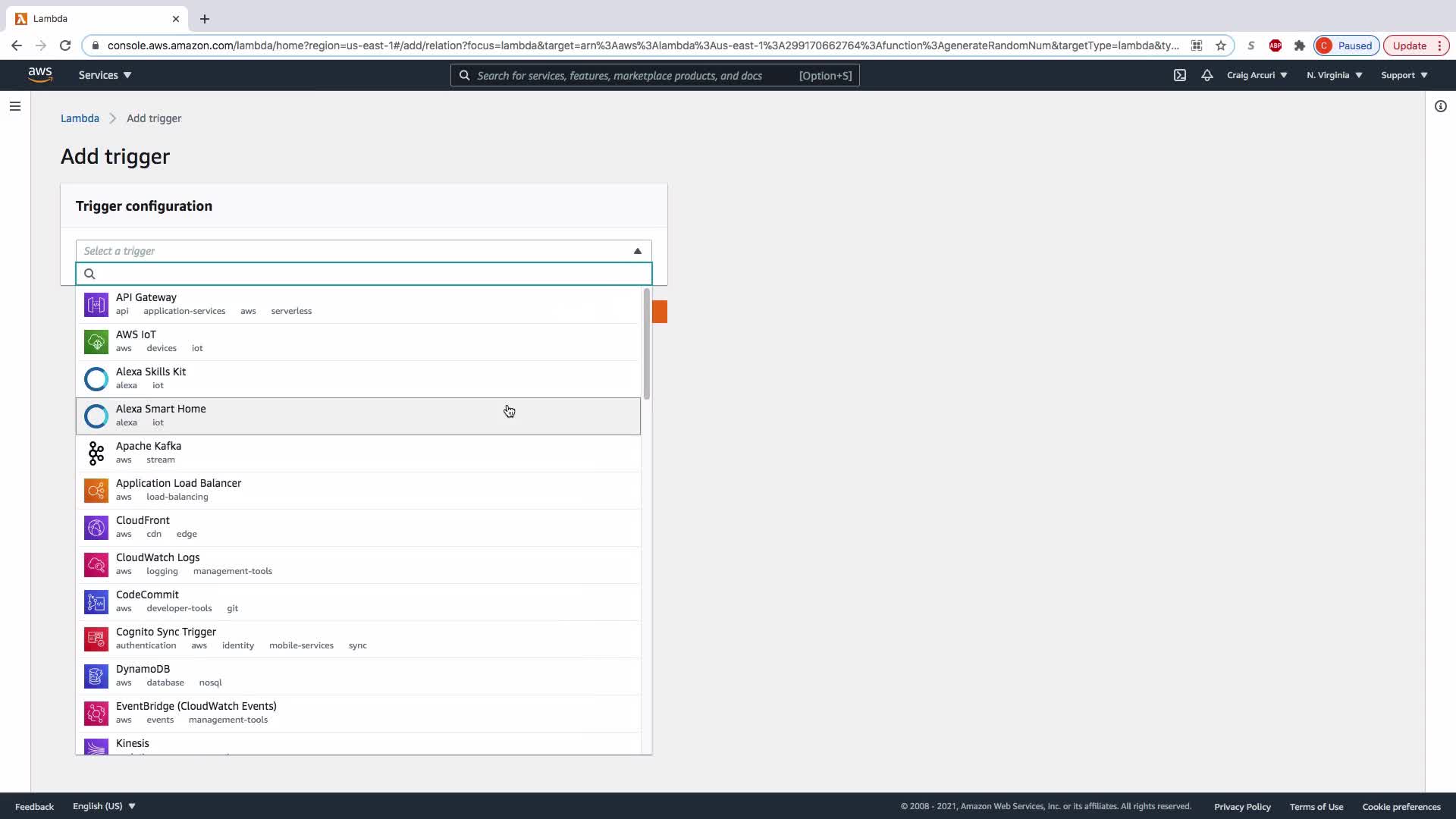Open the N. Virginia region selector
1456x819 pixels.
tap(1334, 75)
